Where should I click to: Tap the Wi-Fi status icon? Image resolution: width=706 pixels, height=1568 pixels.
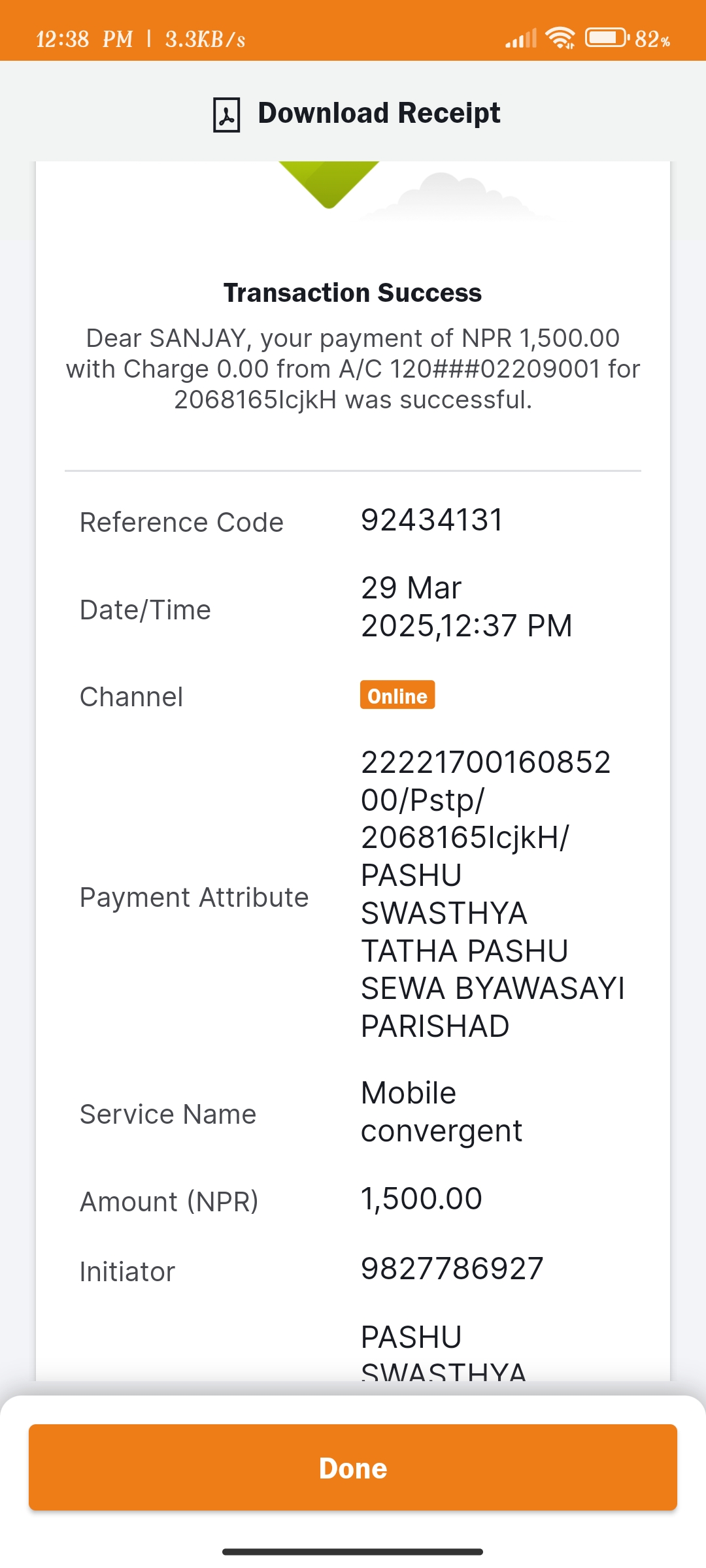[x=561, y=38]
